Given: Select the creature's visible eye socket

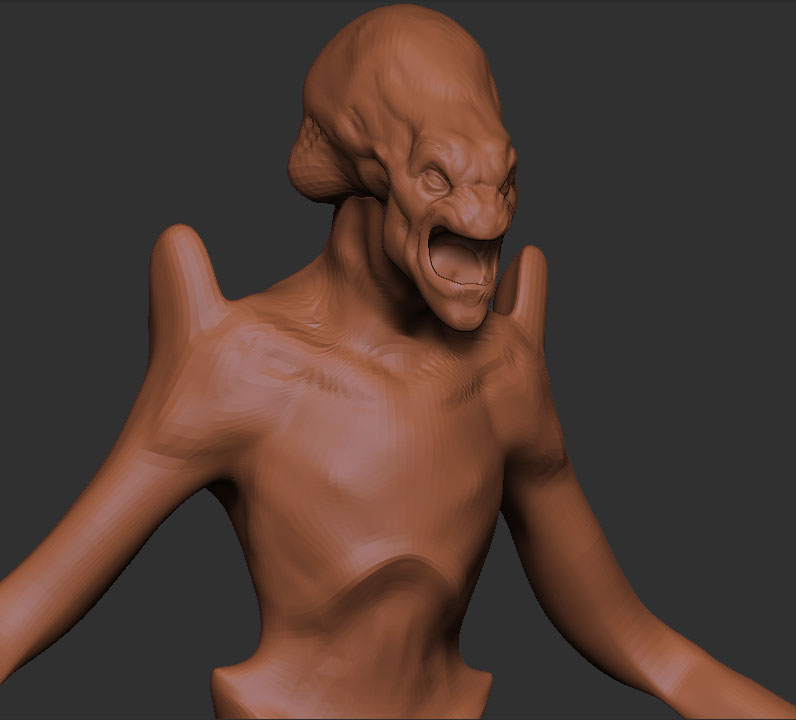Looking at the screenshot, I should [x=437, y=180].
